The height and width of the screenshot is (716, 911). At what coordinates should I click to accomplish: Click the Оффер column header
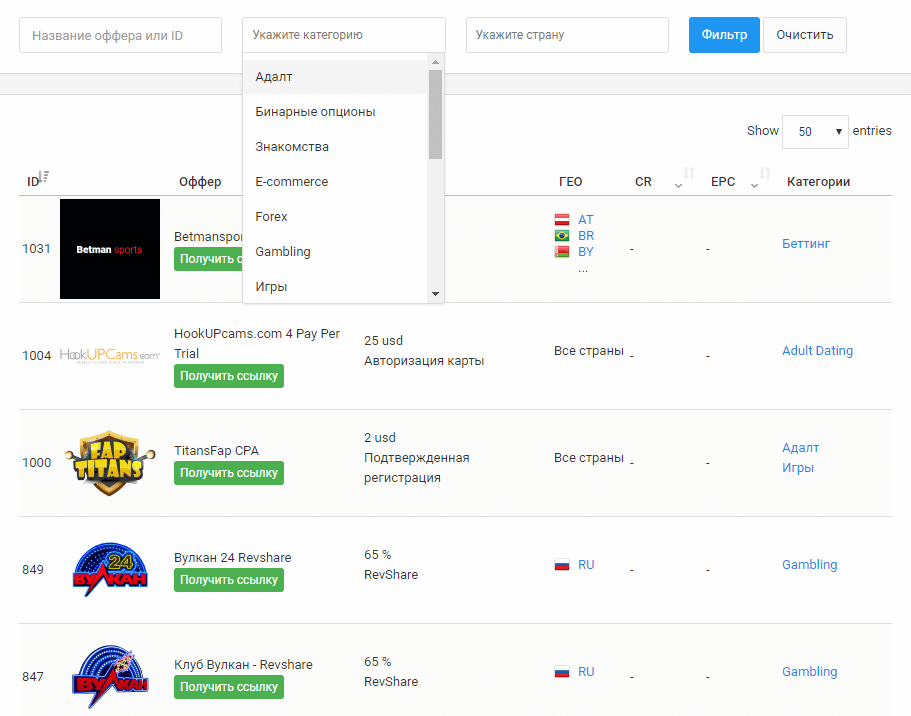(200, 182)
